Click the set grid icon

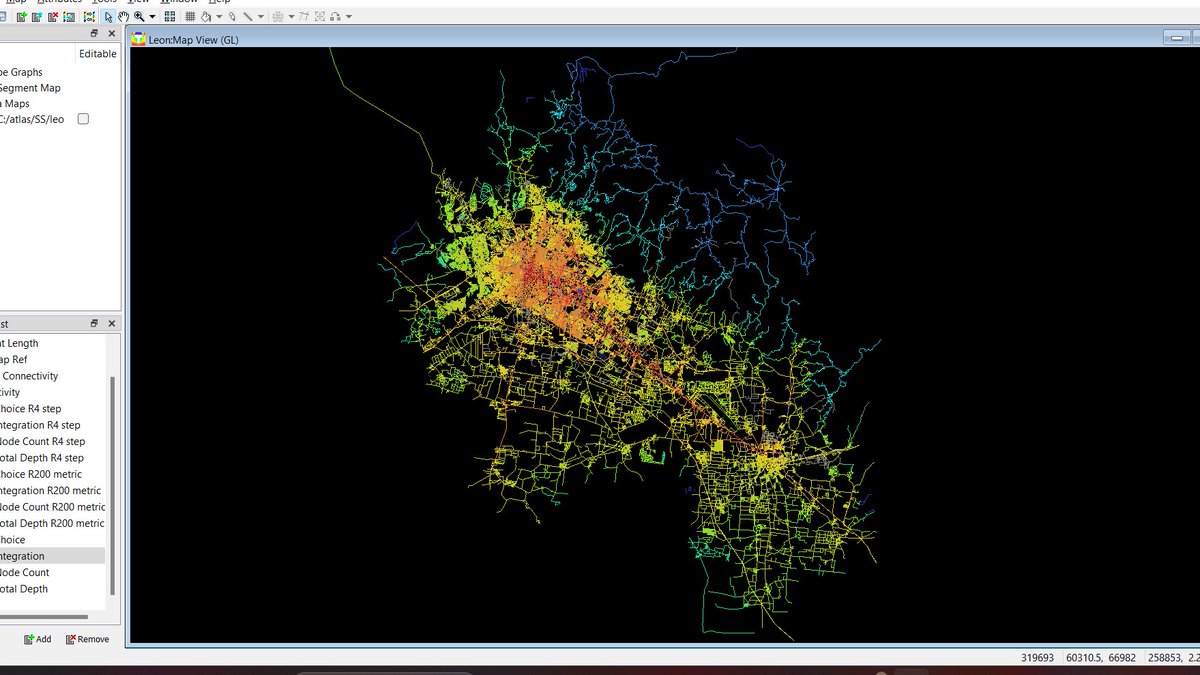[x=190, y=17]
